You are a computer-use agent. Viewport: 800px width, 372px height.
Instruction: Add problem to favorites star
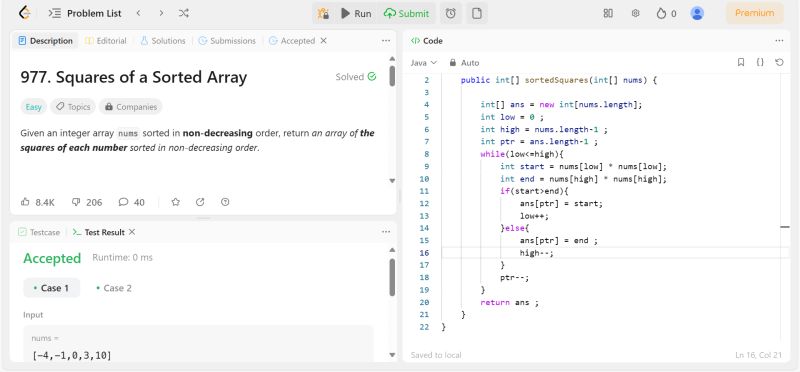(x=176, y=202)
